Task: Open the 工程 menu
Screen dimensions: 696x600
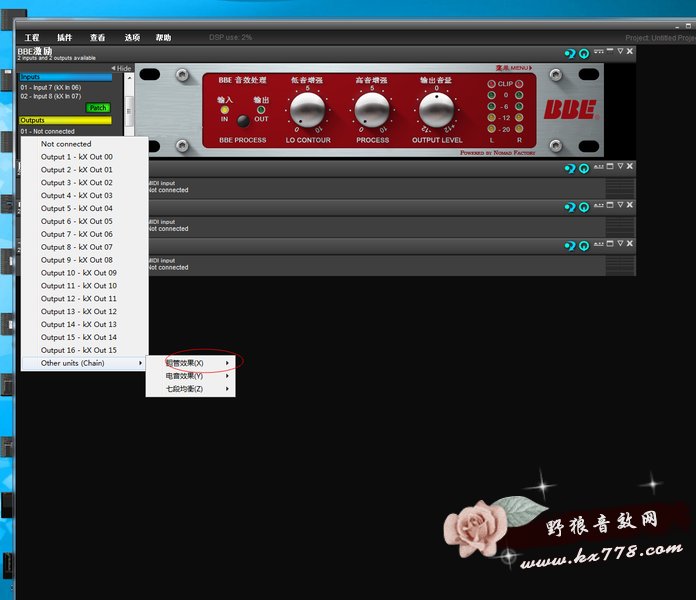Action: (32, 38)
